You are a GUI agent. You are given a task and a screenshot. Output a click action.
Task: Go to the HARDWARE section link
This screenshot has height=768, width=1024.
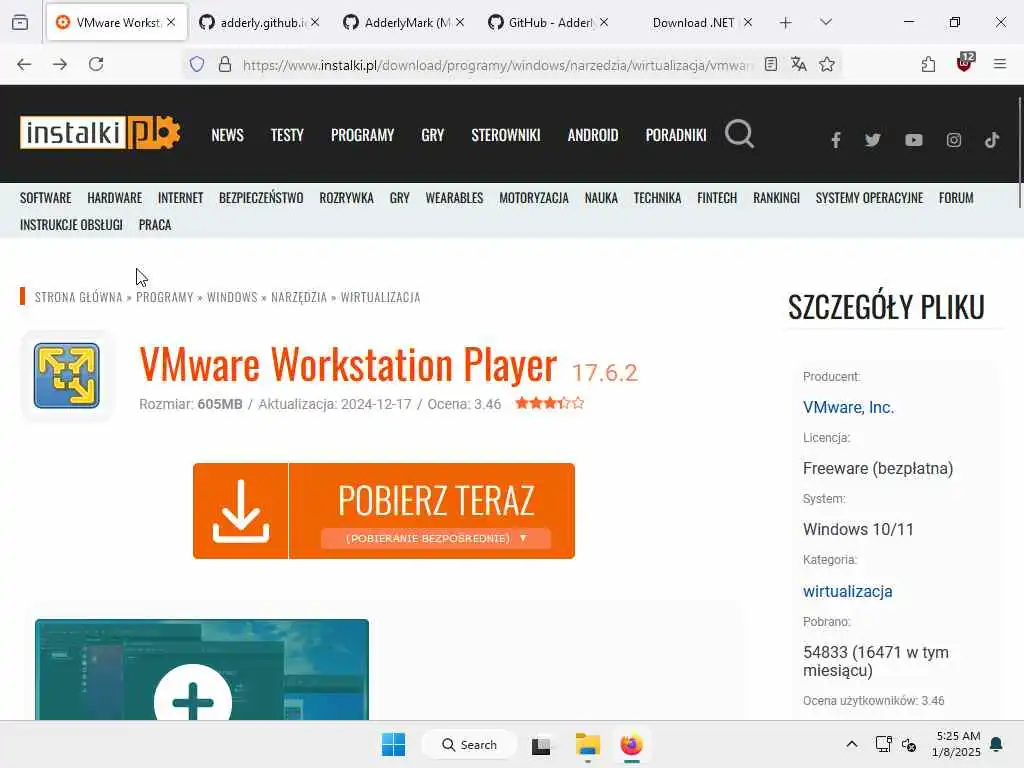[x=114, y=198]
